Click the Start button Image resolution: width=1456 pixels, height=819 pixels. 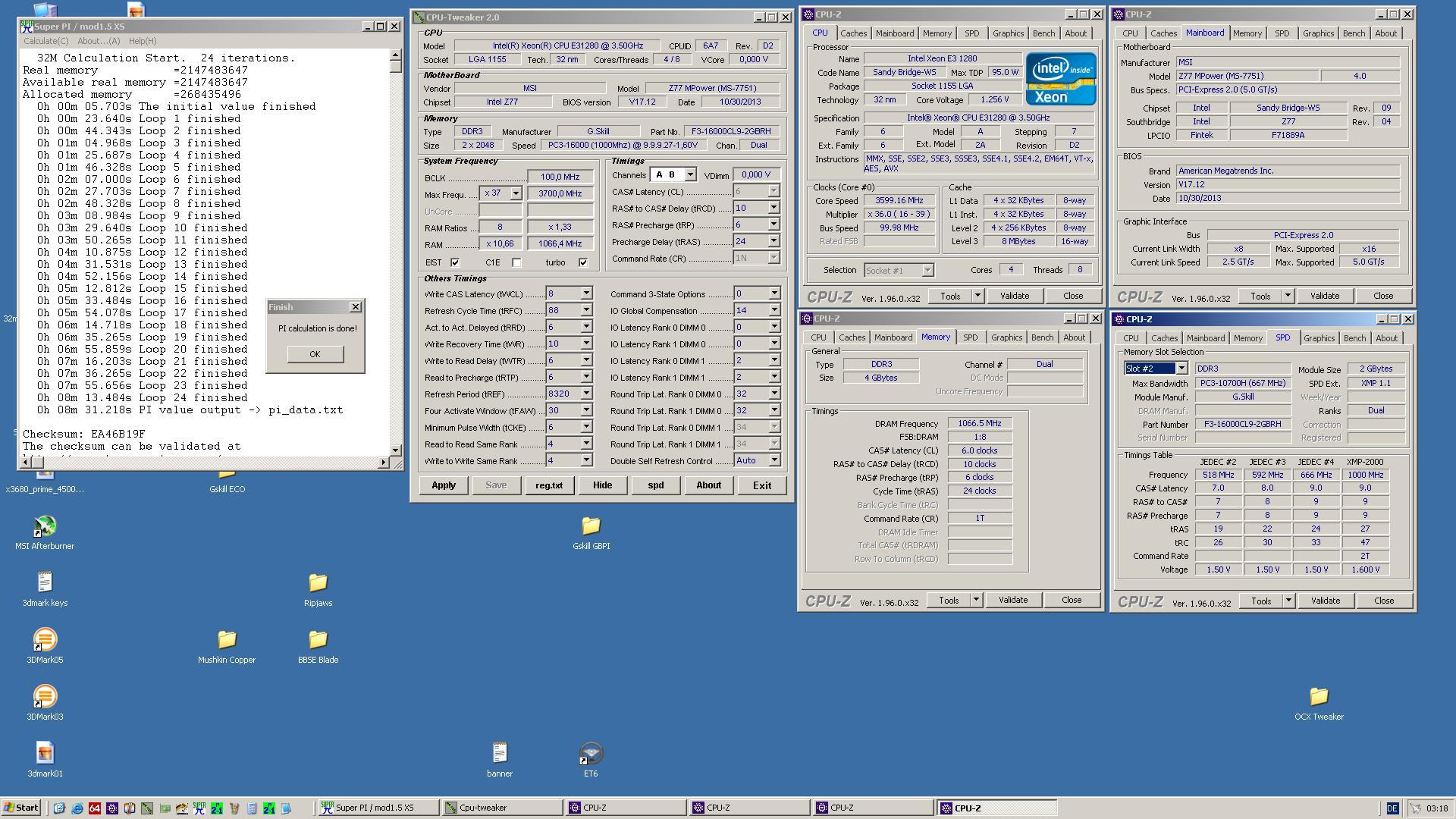(21, 808)
